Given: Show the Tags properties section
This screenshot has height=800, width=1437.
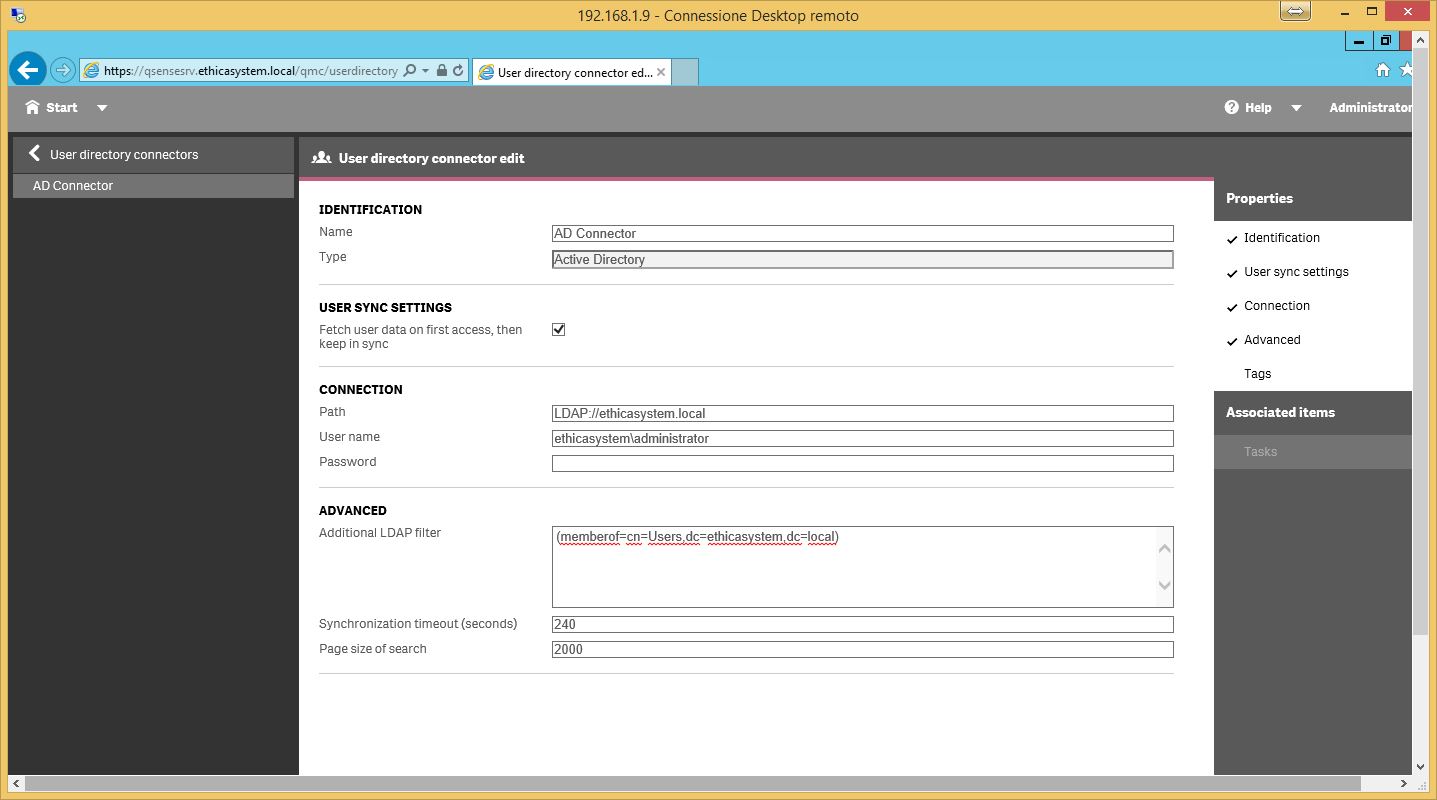Looking at the screenshot, I should [1313, 374].
